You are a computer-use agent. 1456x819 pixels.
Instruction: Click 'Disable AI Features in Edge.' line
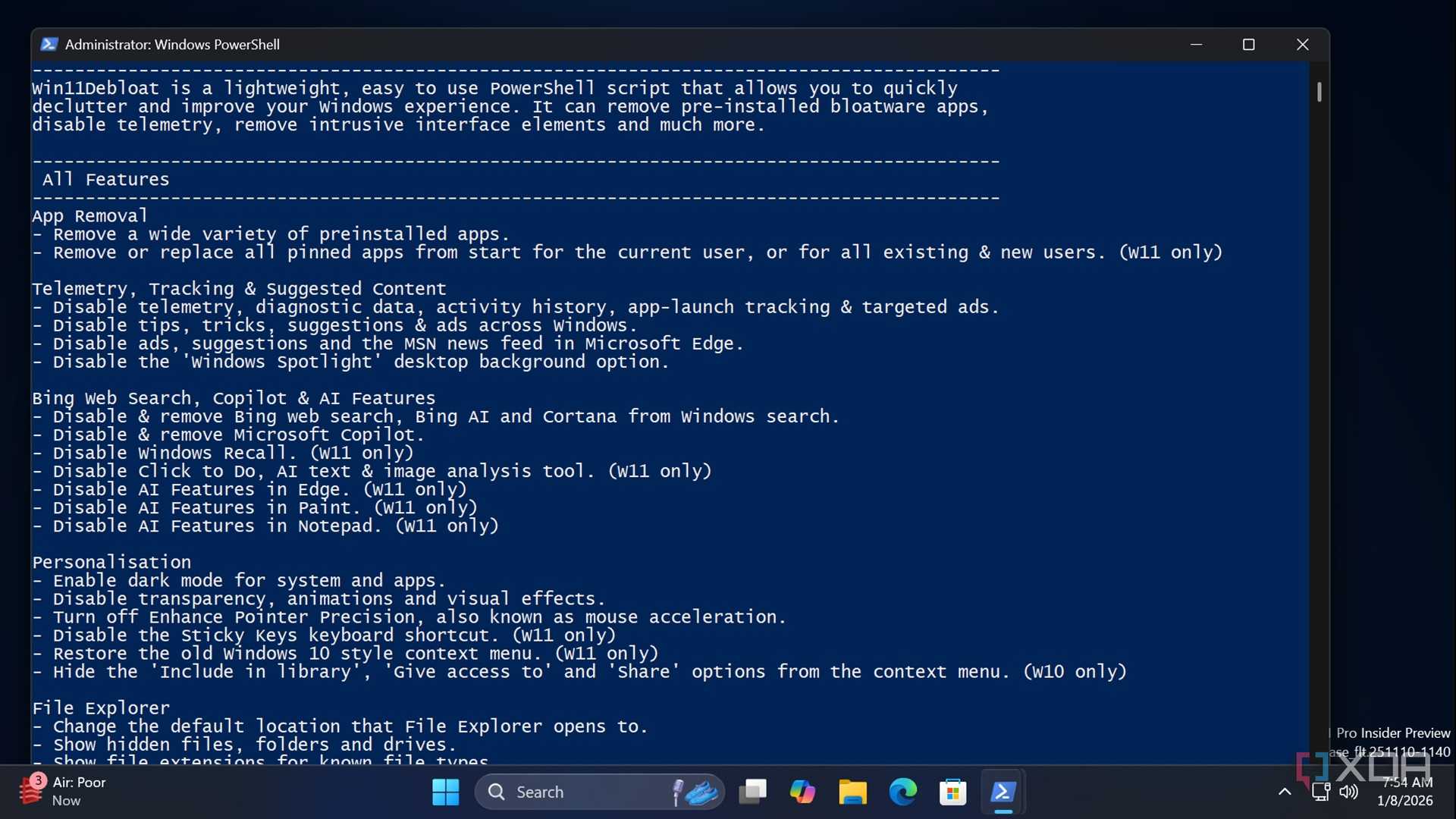(x=249, y=489)
